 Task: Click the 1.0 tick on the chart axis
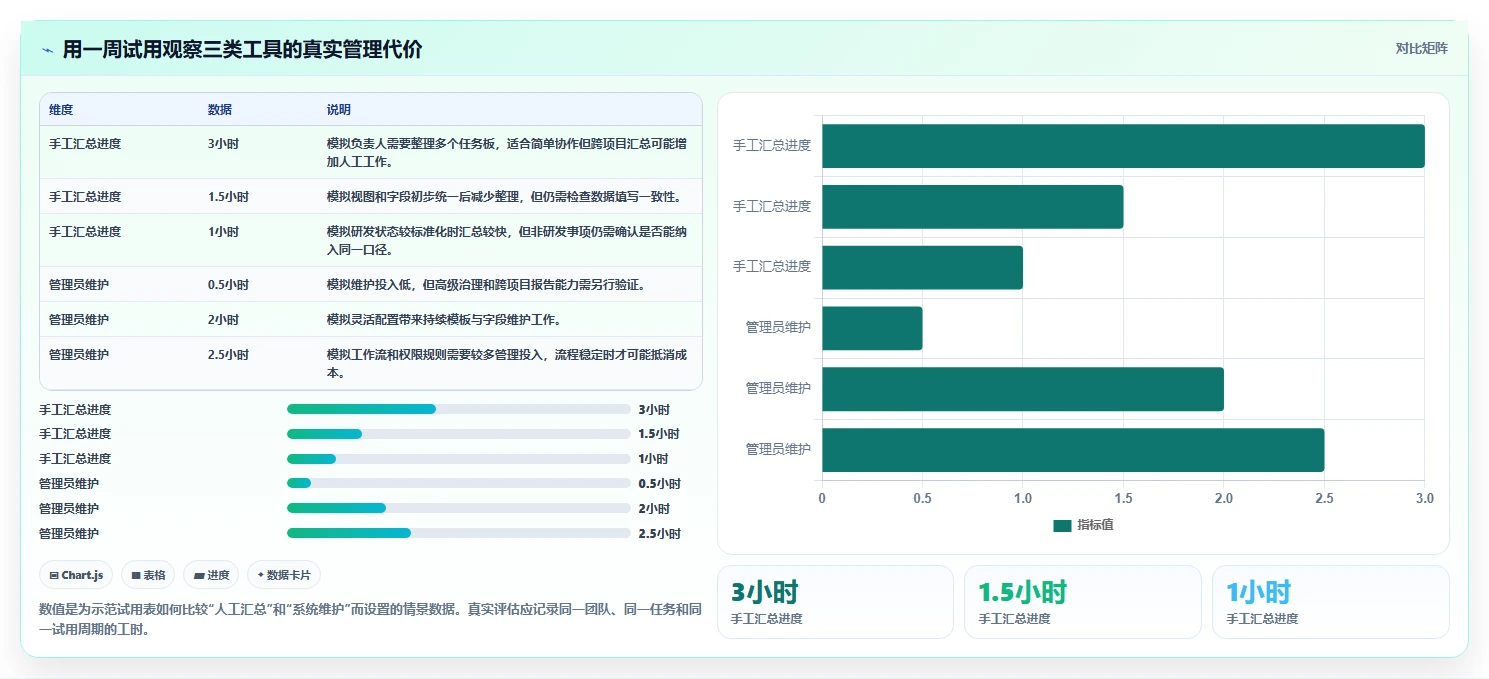(x=1023, y=498)
